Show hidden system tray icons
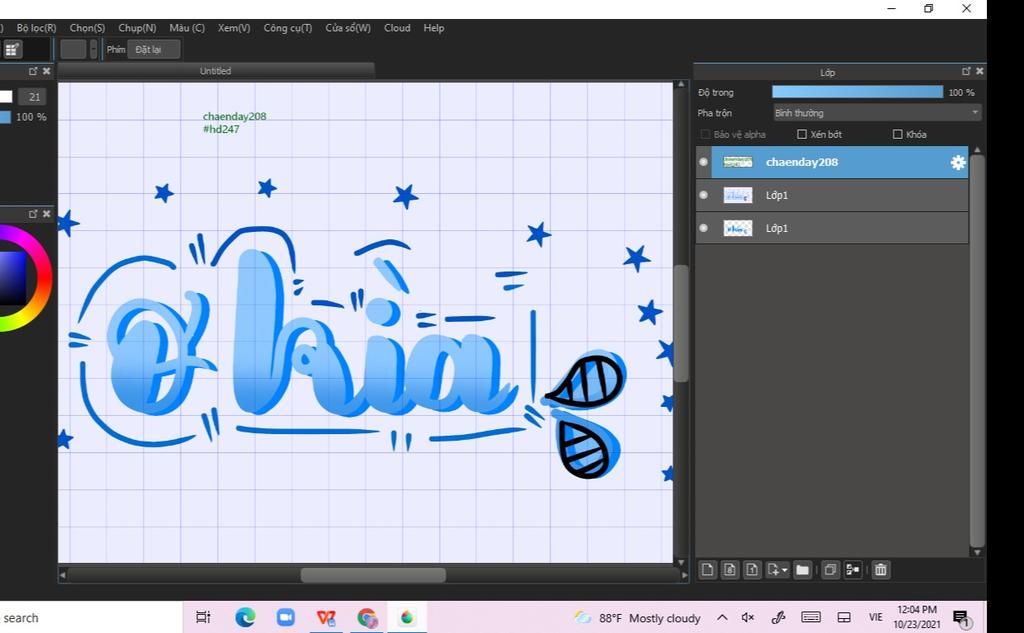The width and height of the screenshot is (1024, 633). coord(722,617)
